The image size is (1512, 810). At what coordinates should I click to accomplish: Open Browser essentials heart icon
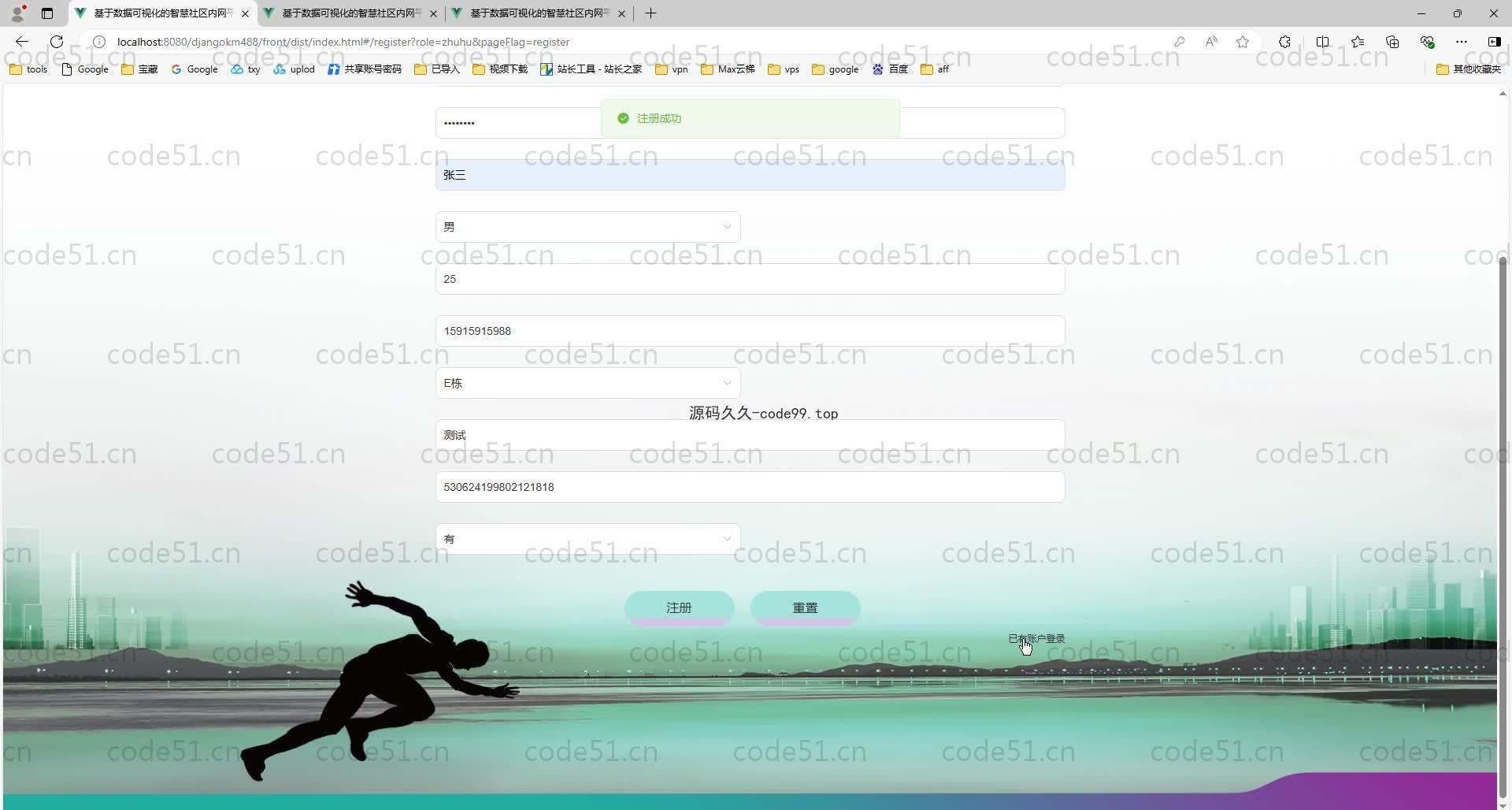1427,42
